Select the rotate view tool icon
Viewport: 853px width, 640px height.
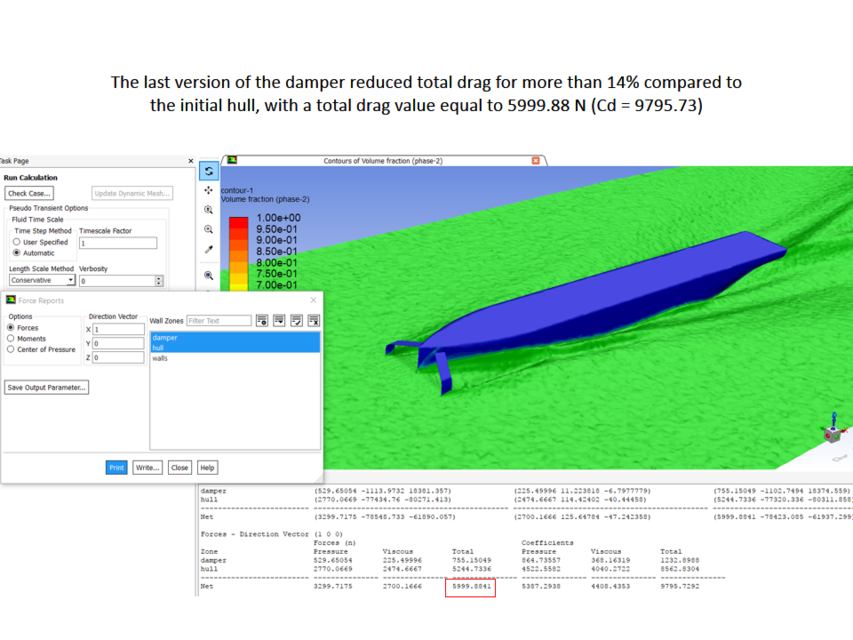coord(208,170)
